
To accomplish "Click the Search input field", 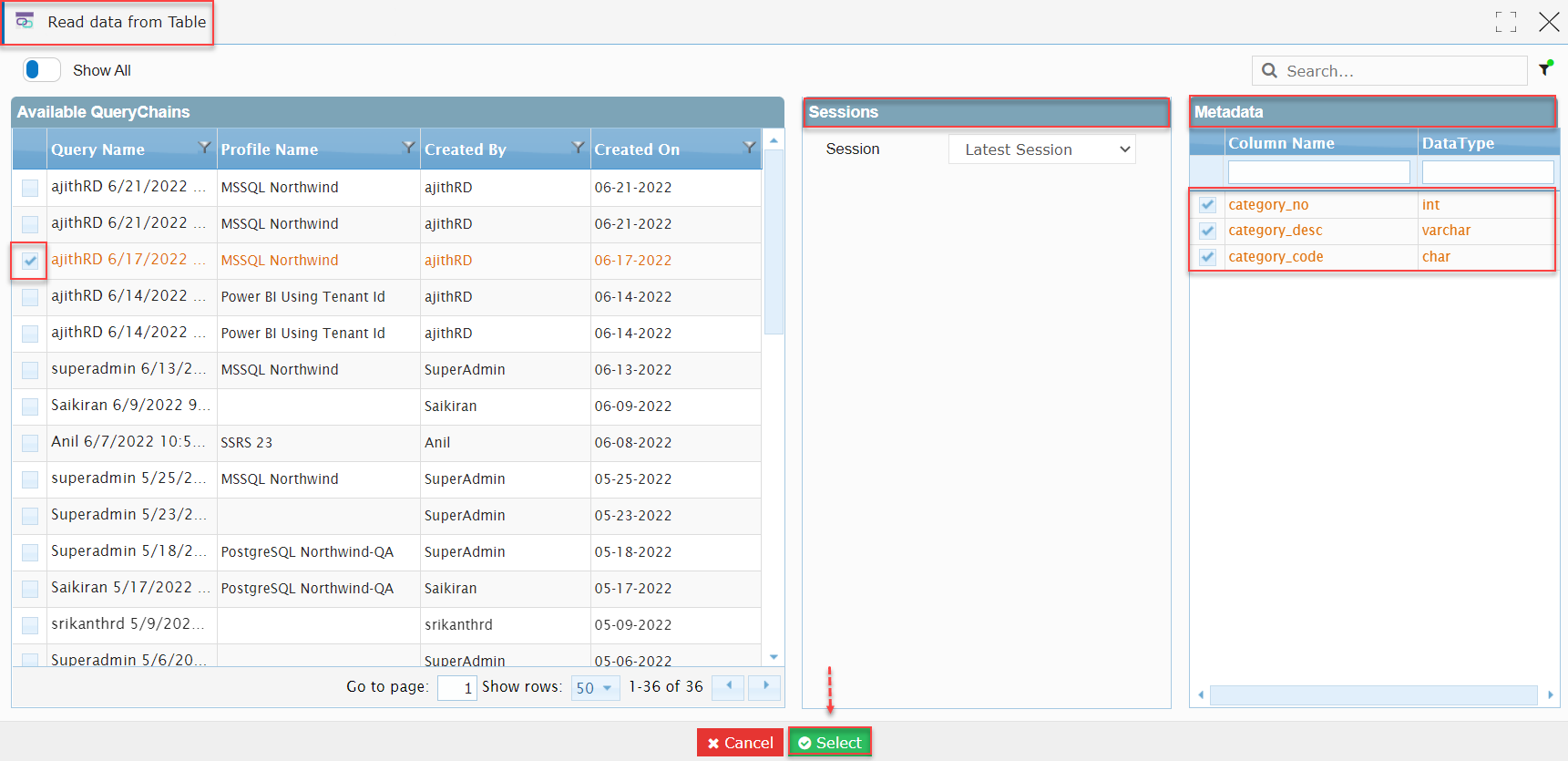I will pos(1389,70).
